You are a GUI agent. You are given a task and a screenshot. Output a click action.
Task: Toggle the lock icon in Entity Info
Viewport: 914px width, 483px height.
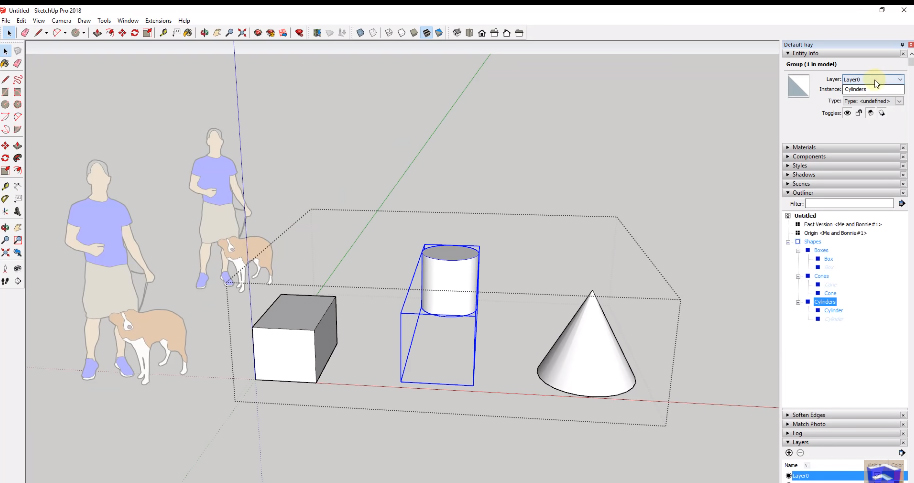[859, 113]
